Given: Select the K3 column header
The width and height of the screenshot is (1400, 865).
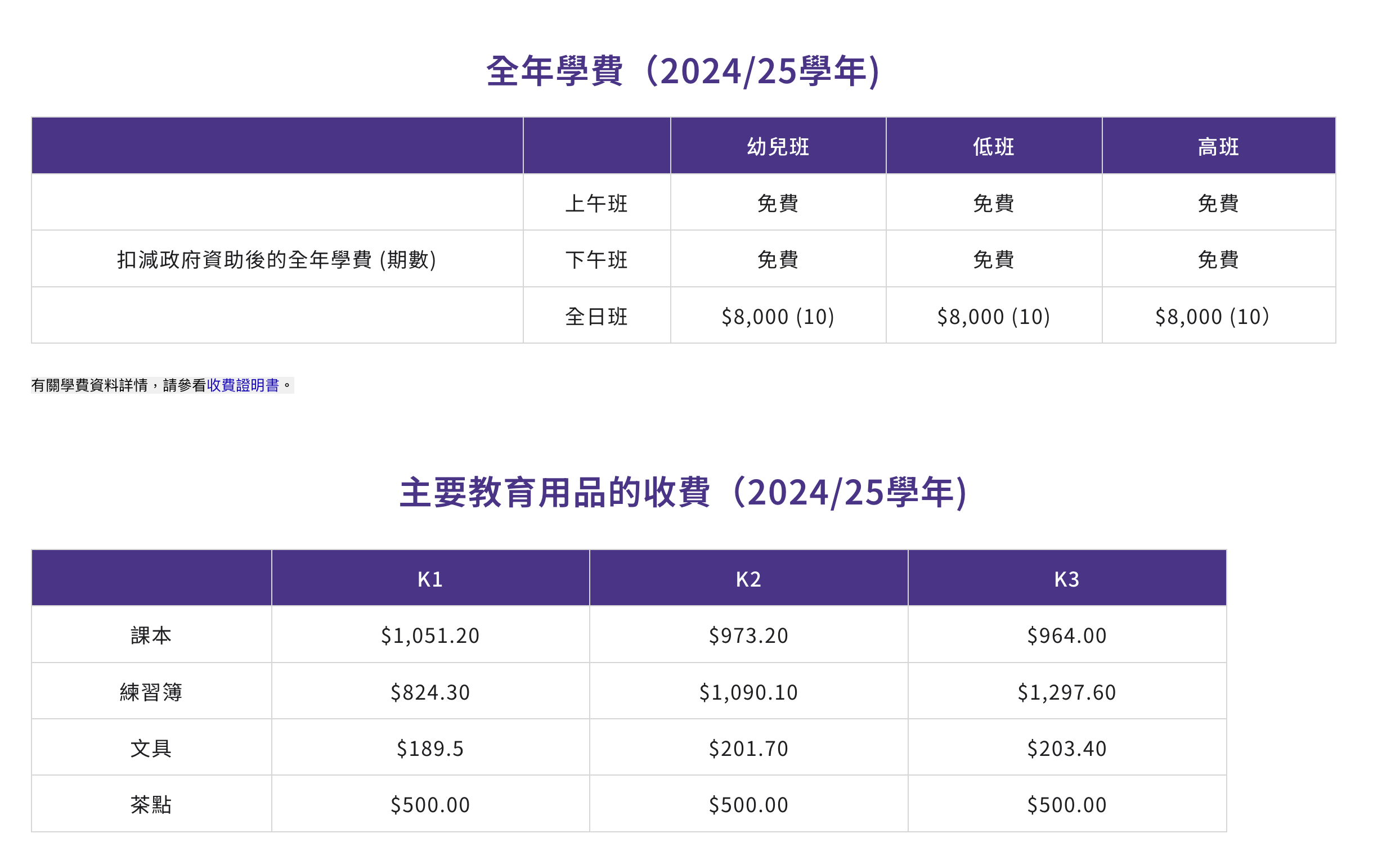Looking at the screenshot, I should click(1067, 579).
